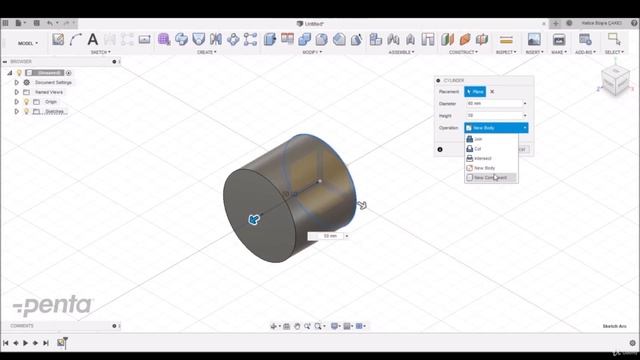Image resolution: width=640 pixels, height=360 pixels.
Task: Click the Select window tool icon
Action: click(614, 39)
